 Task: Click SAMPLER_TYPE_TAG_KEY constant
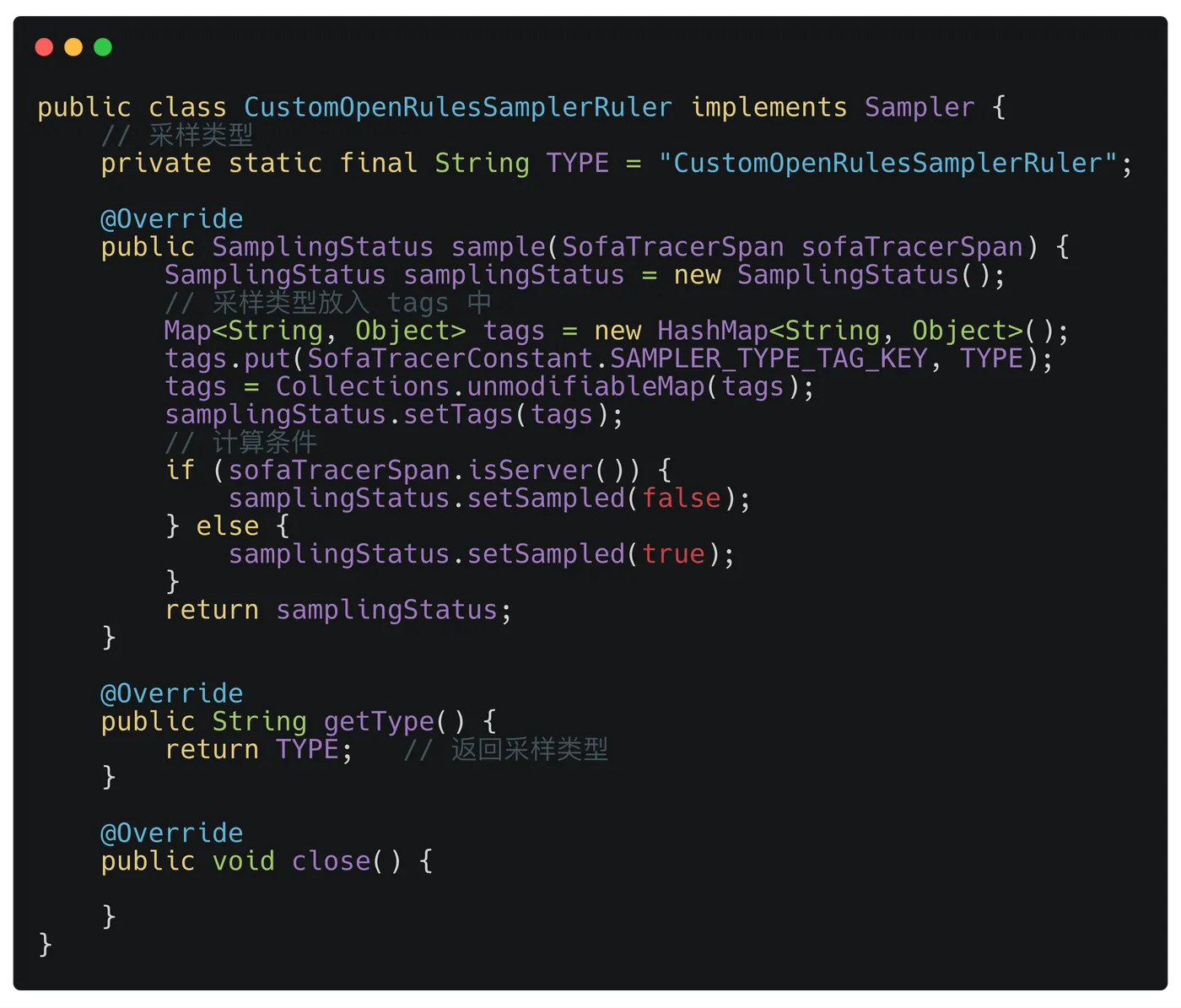pos(768,358)
